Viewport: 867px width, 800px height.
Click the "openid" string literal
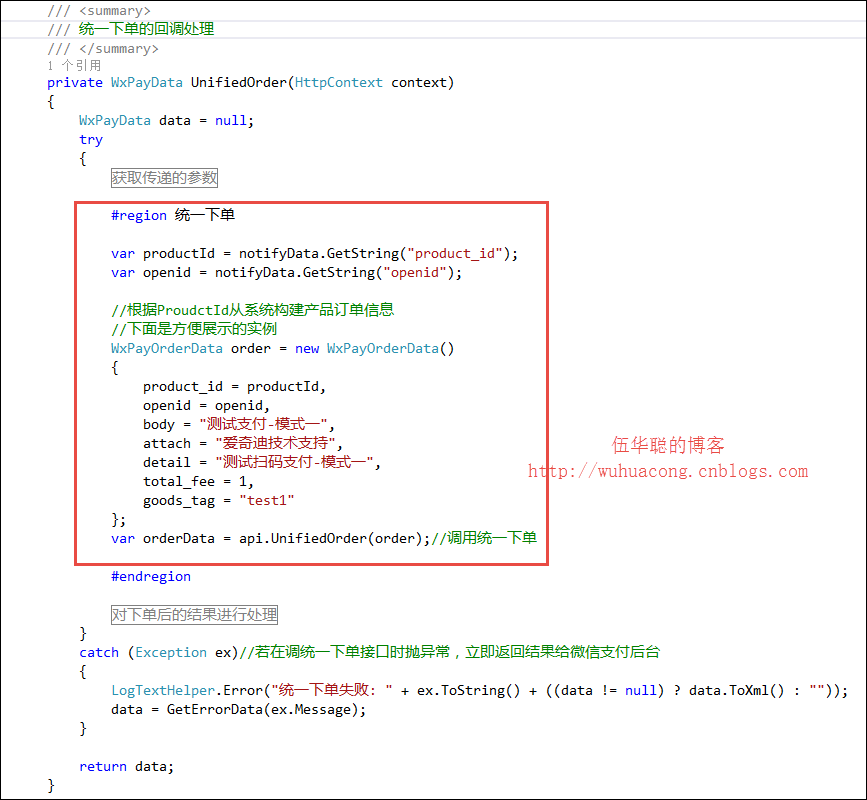tap(415, 273)
